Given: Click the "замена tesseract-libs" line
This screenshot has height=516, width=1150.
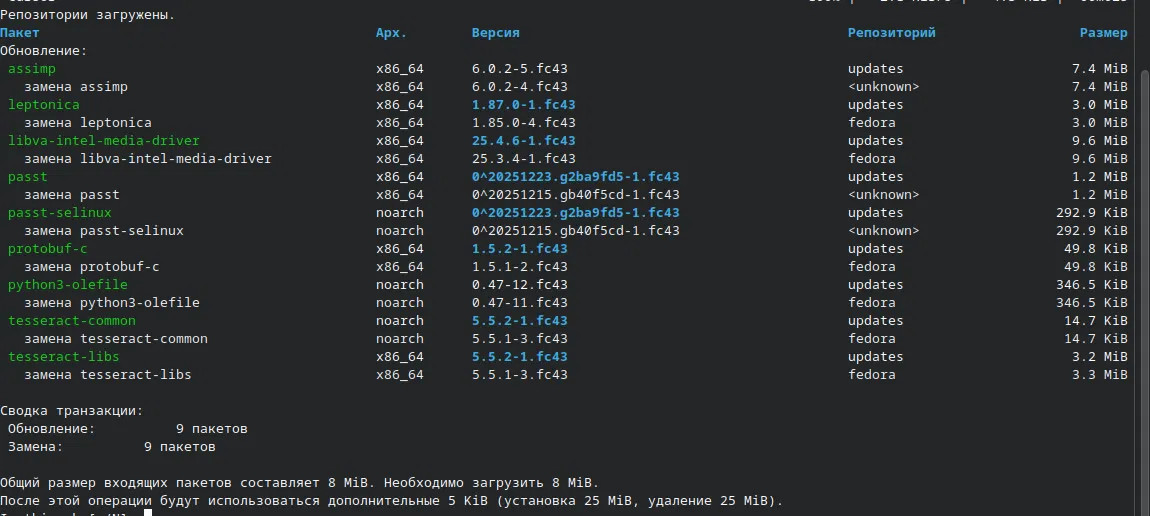Looking at the screenshot, I should pyautogui.click(x=108, y=375).
